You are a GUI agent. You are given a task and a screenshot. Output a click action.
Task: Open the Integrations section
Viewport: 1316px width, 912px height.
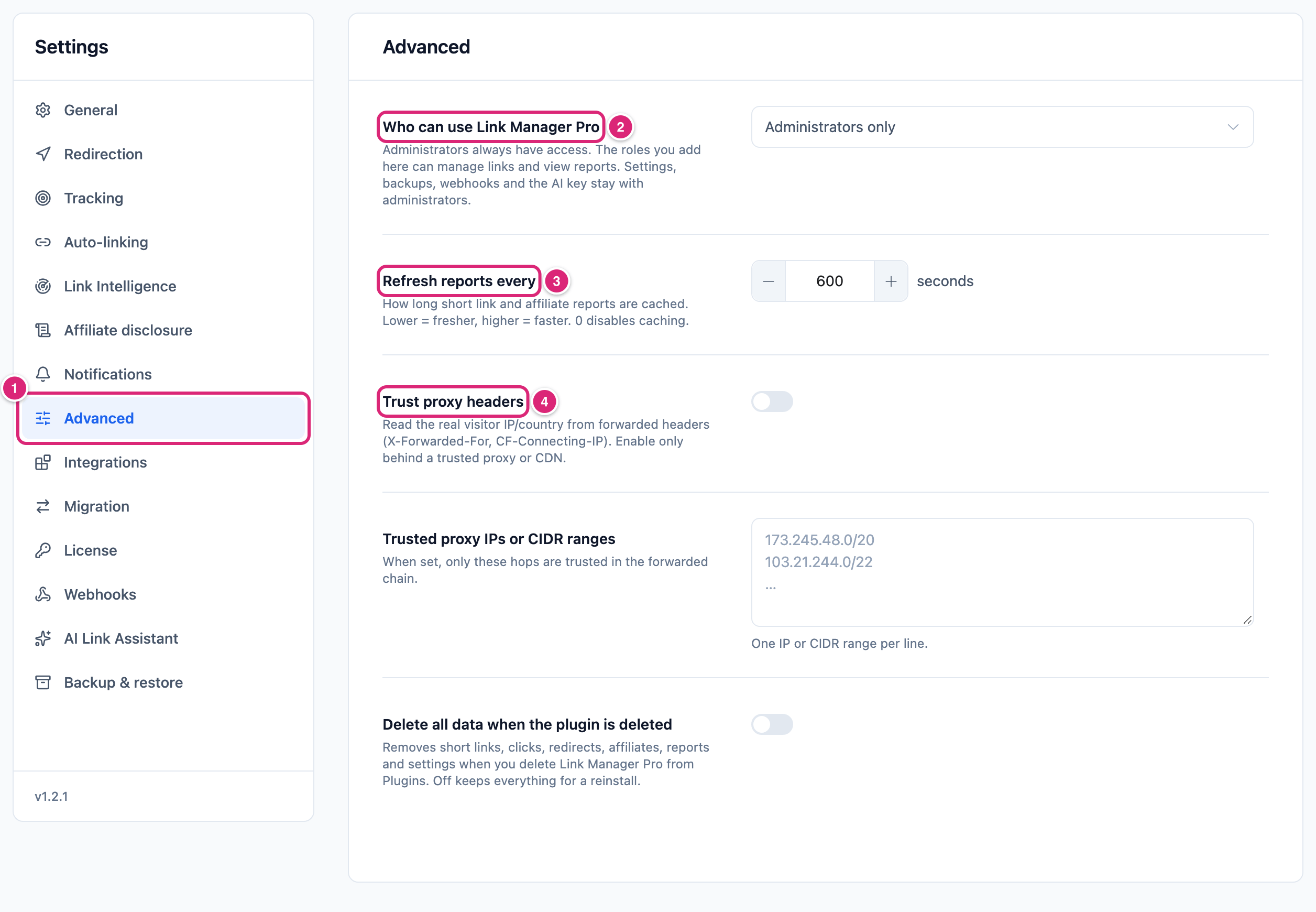(163, 462)
